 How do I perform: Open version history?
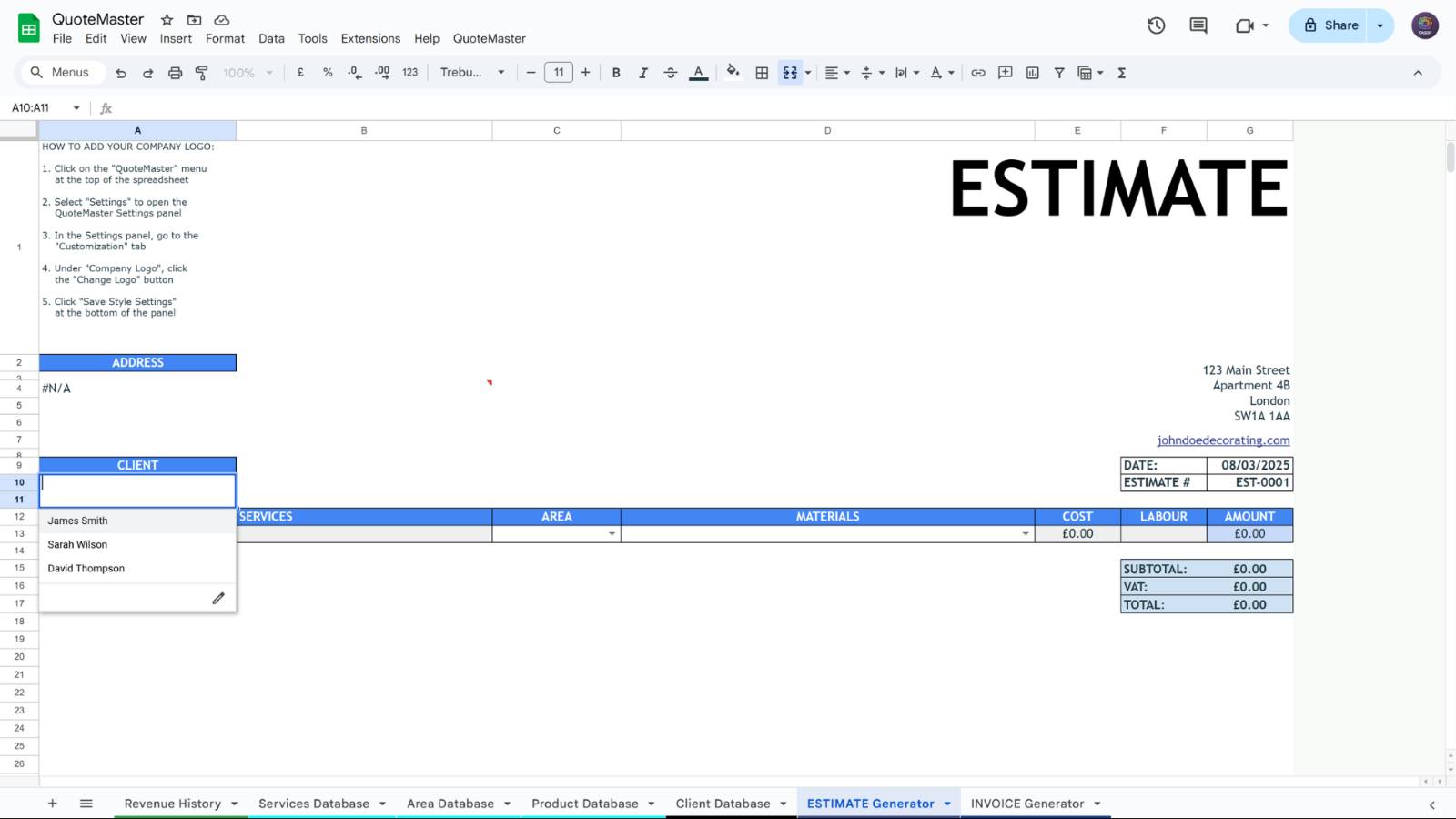click(x=1156, y=25)
